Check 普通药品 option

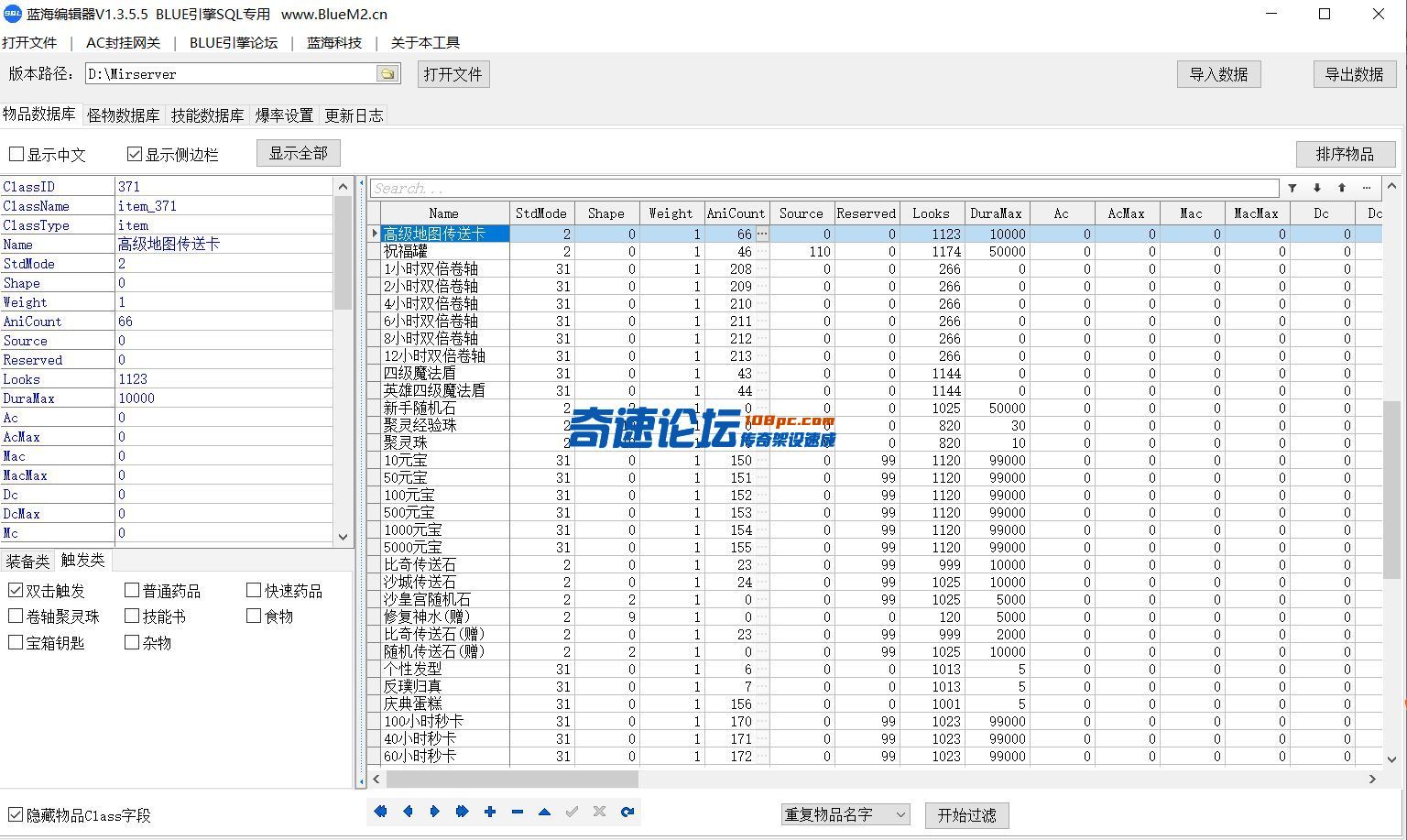[132, 590]
